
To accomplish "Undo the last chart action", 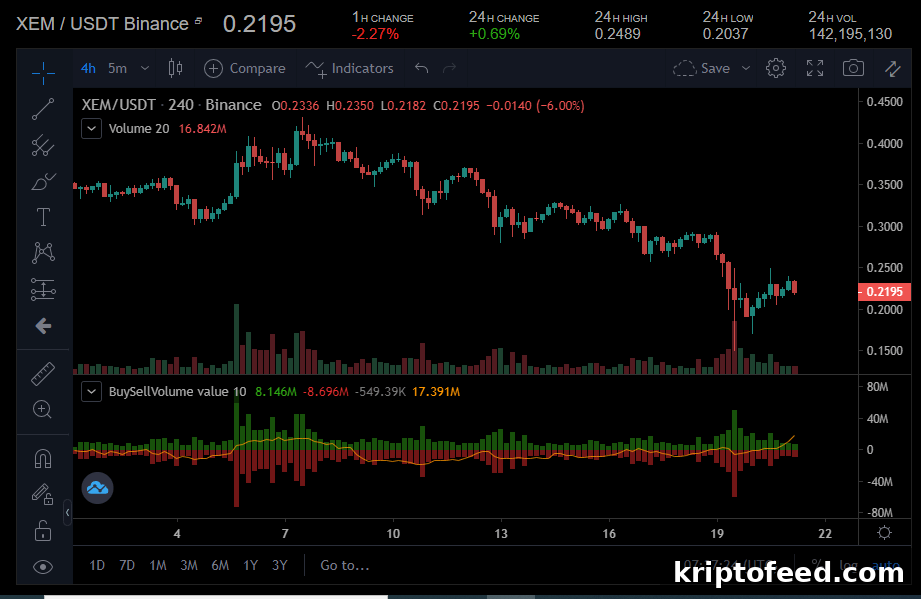I will pos(422,68).
